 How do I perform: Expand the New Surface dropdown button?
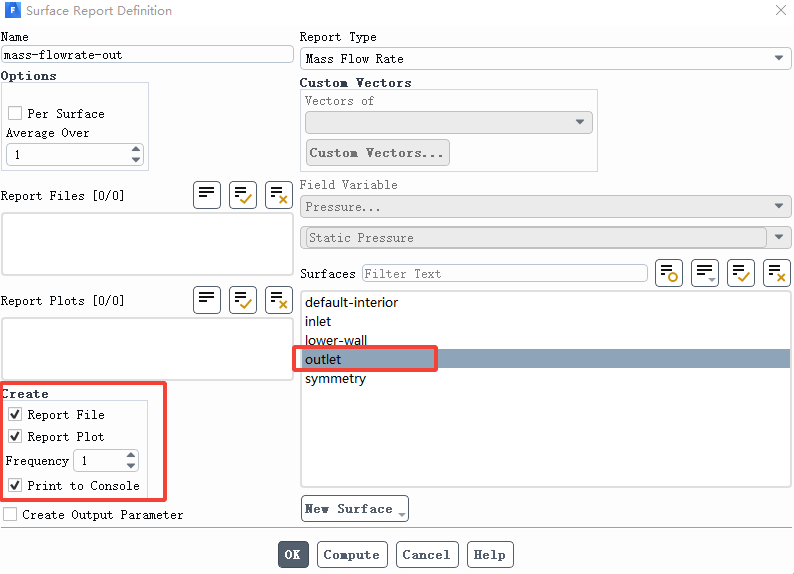pos(354,508)
